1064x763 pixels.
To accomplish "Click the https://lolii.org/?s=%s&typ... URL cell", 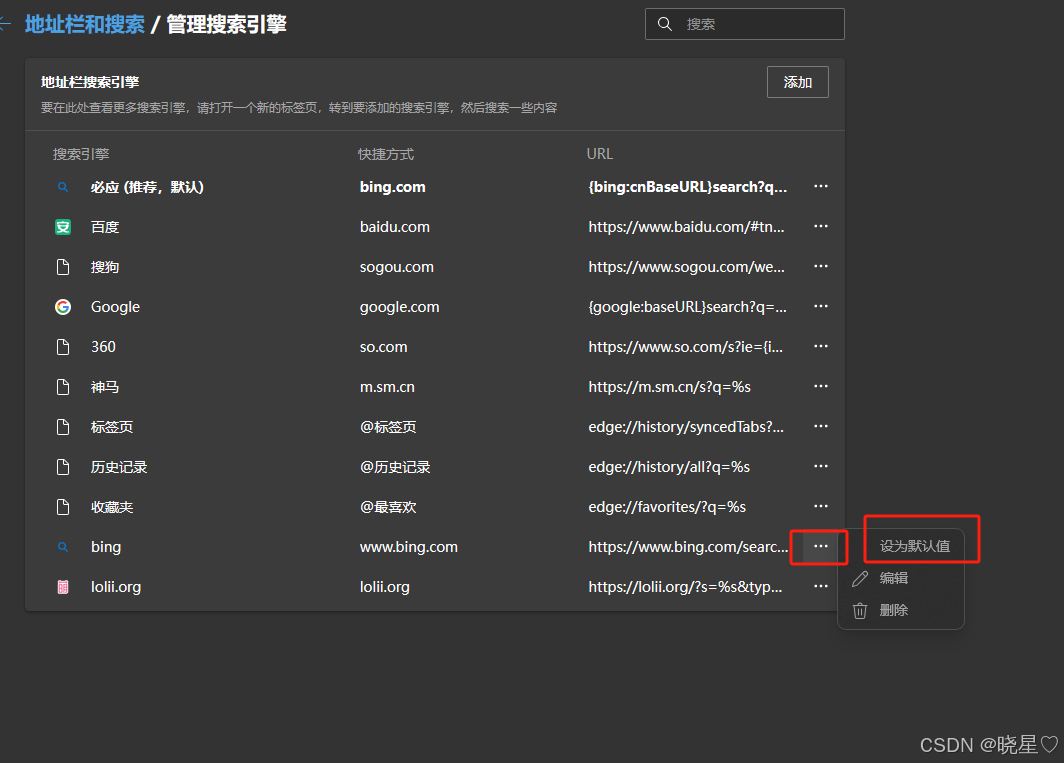I will (685, 587).
